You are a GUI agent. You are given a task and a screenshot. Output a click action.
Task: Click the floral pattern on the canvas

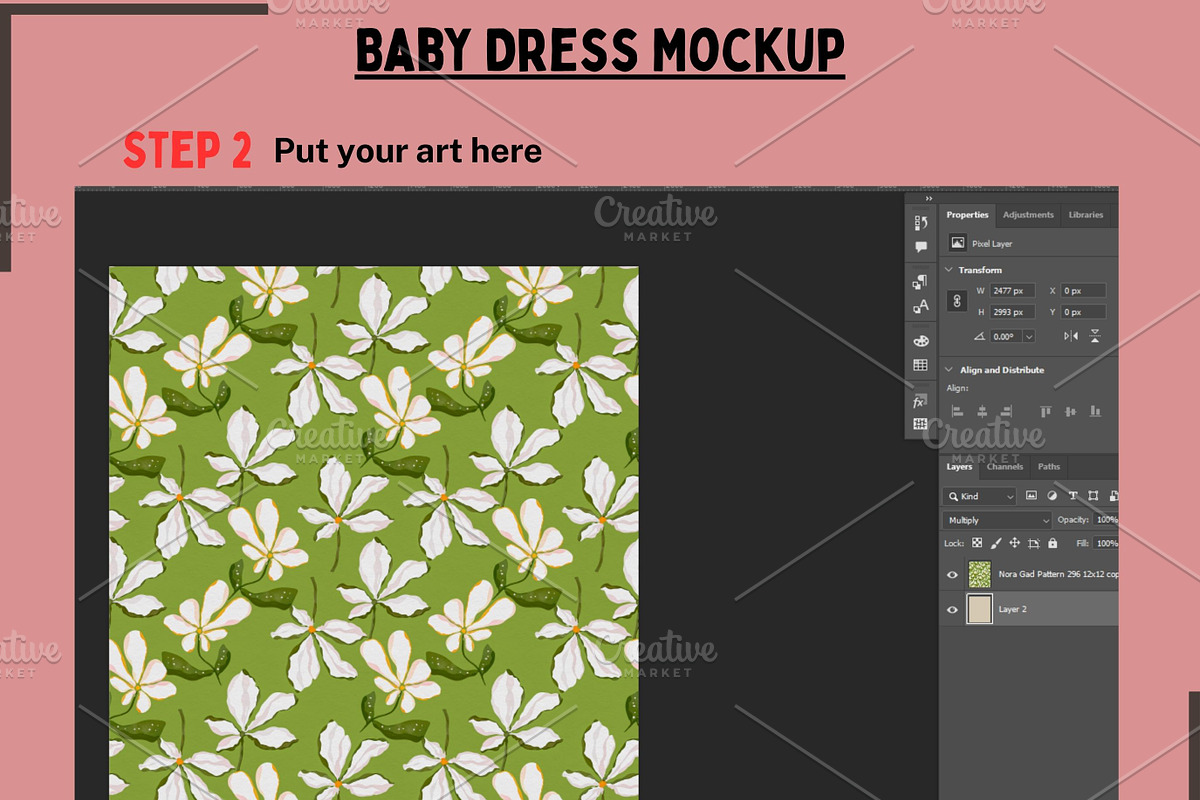373,532
